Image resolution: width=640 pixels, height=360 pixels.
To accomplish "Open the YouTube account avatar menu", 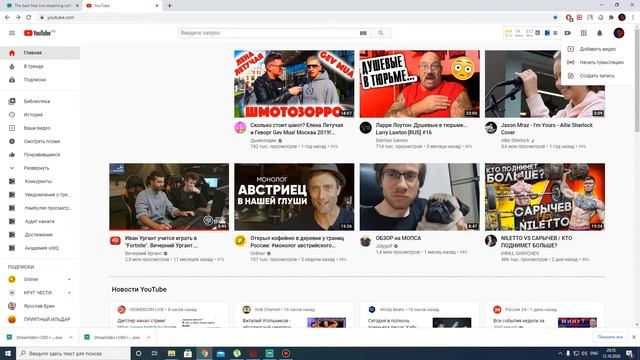I will (619, 33).
